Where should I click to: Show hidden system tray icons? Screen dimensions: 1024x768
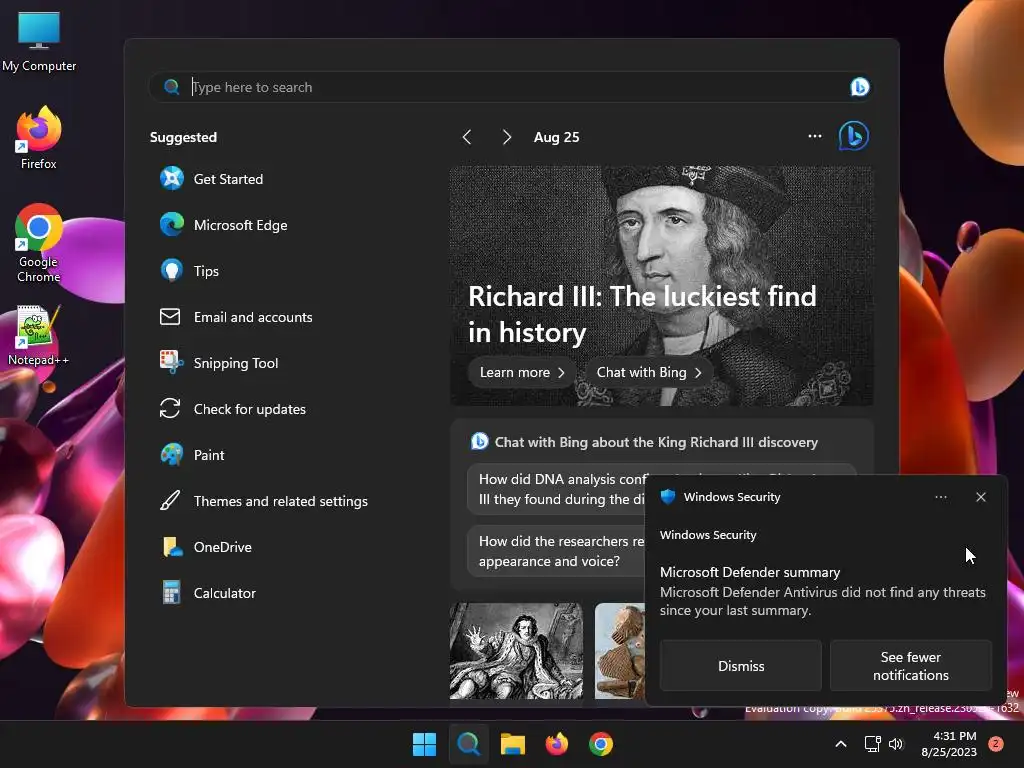pos(841,744)
